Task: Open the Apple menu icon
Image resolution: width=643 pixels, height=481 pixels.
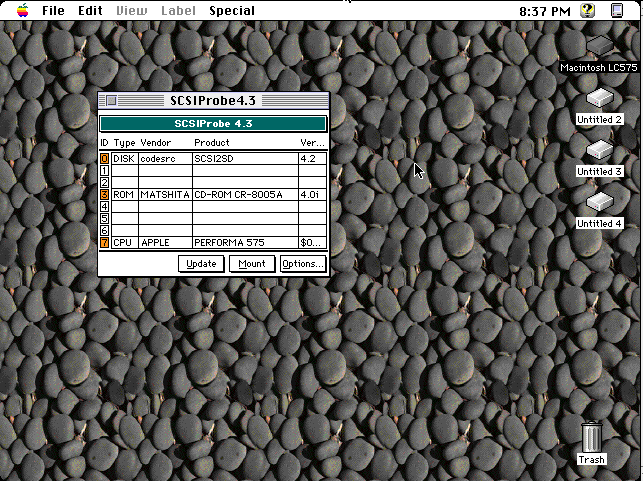Action: [x=23, y=10]
